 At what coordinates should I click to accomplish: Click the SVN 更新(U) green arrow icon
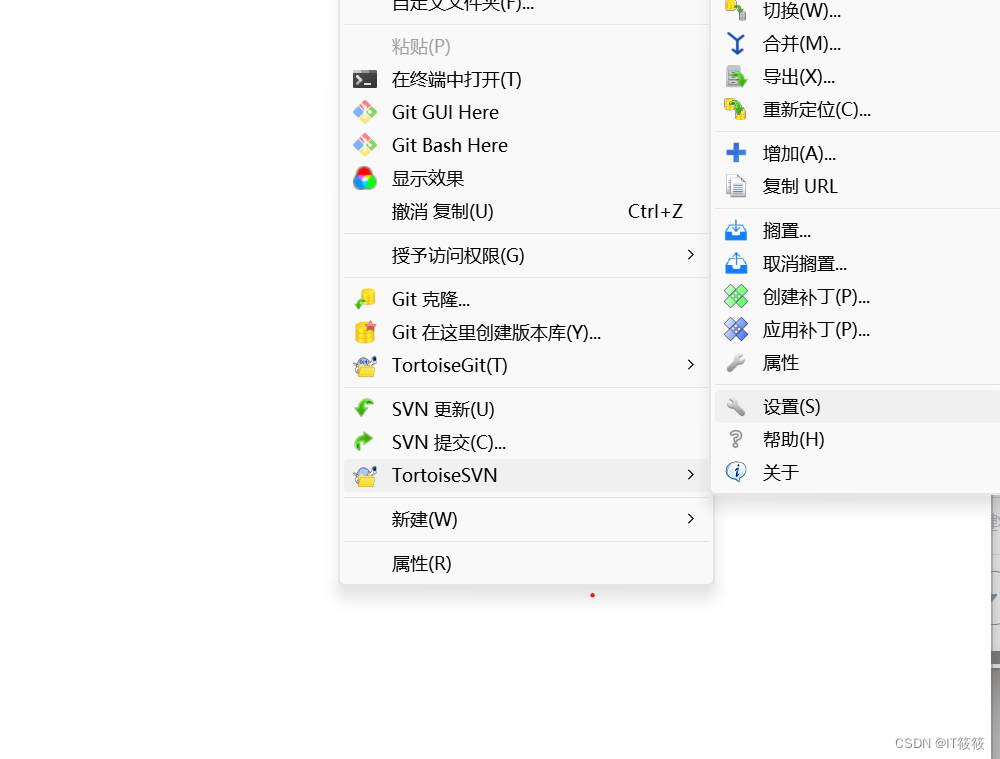coord(364,408)
